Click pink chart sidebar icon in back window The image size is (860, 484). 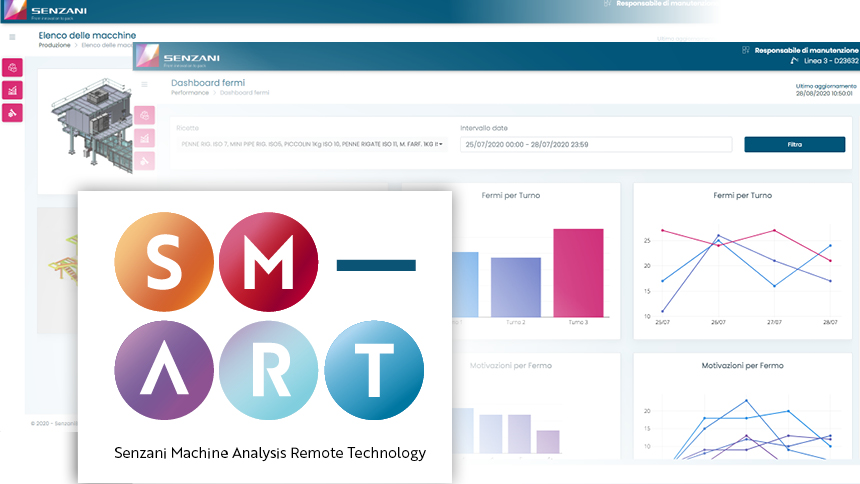12,91
